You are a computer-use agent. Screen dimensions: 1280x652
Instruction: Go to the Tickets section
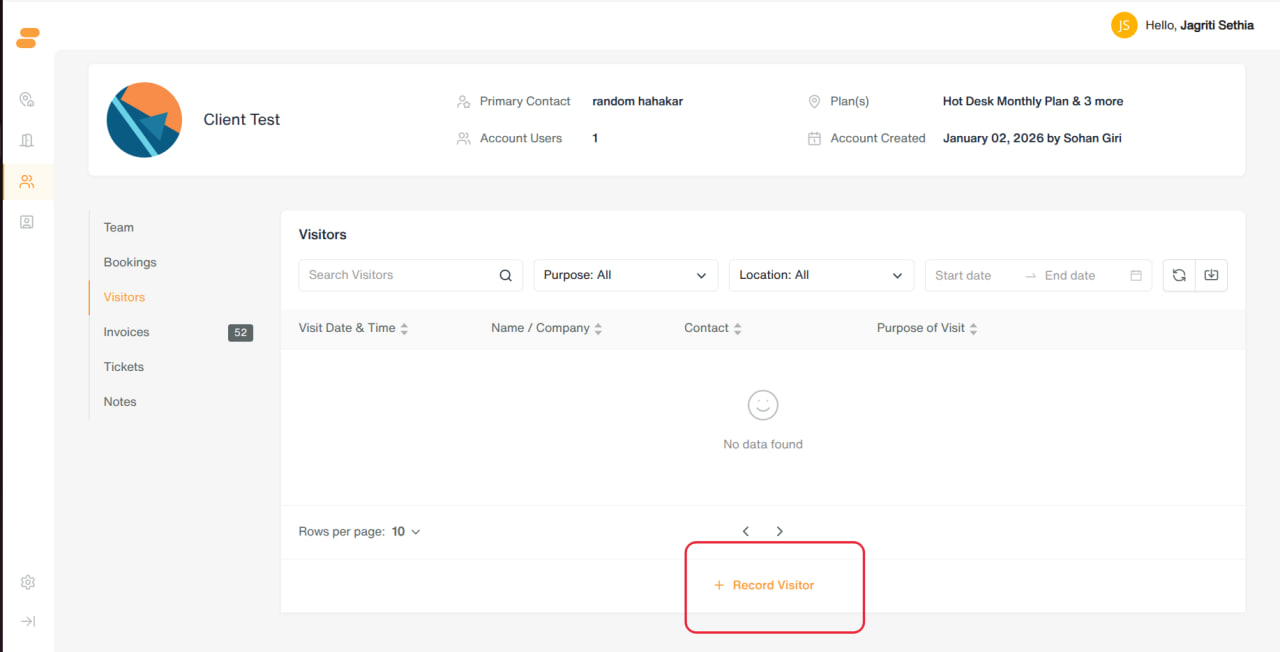pos(124,367)
